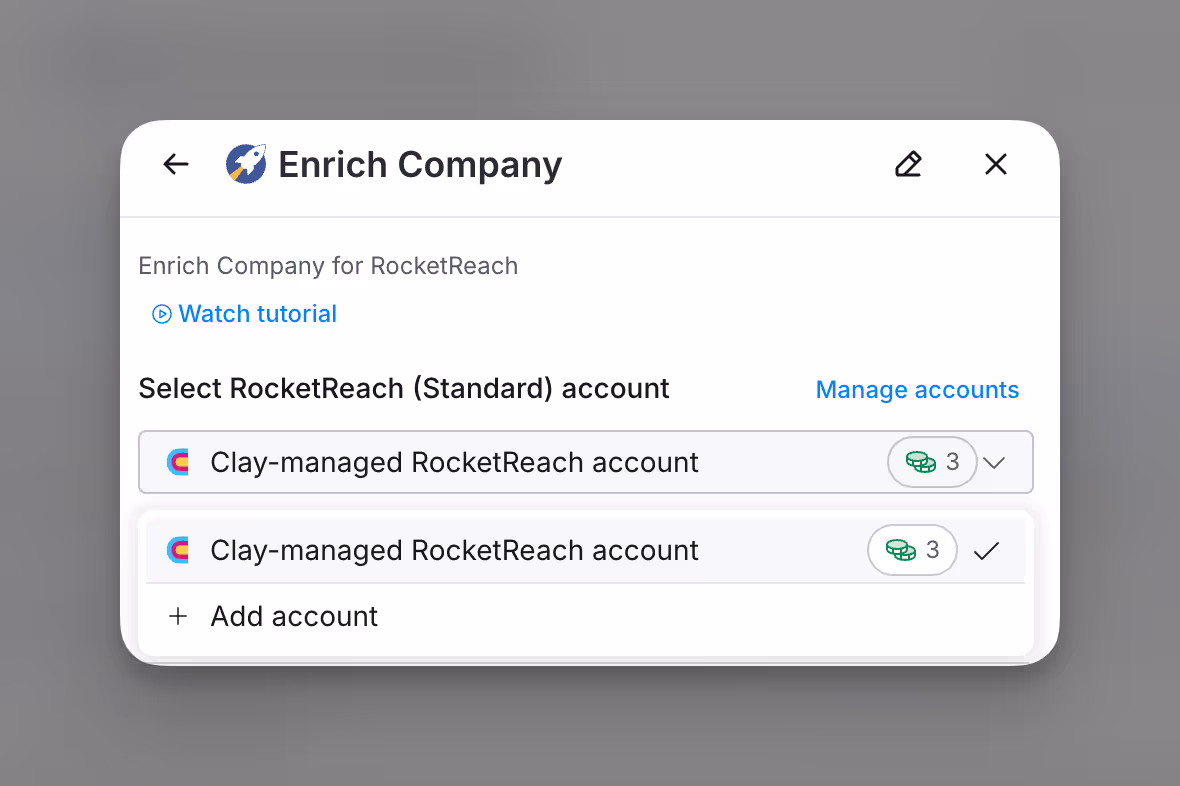Open Manage accounts link
This screenshot has height=786, width=1180.
click(x=917, y=390)
